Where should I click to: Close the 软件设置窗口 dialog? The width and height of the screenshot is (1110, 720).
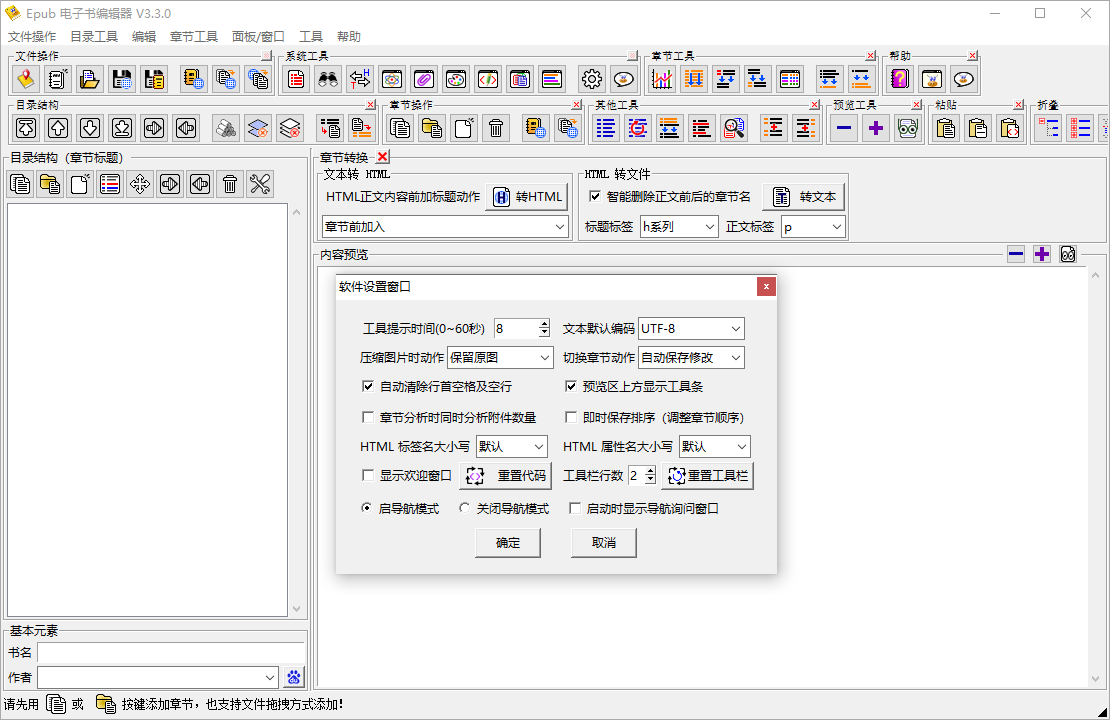766,287
